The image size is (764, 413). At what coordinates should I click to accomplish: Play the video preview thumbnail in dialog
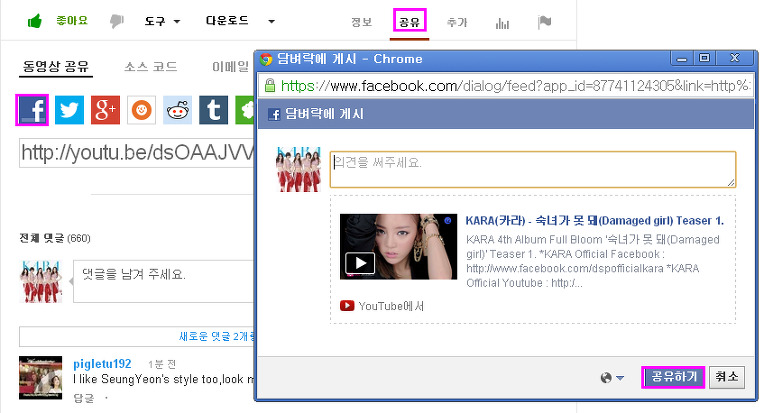(399, 246)
